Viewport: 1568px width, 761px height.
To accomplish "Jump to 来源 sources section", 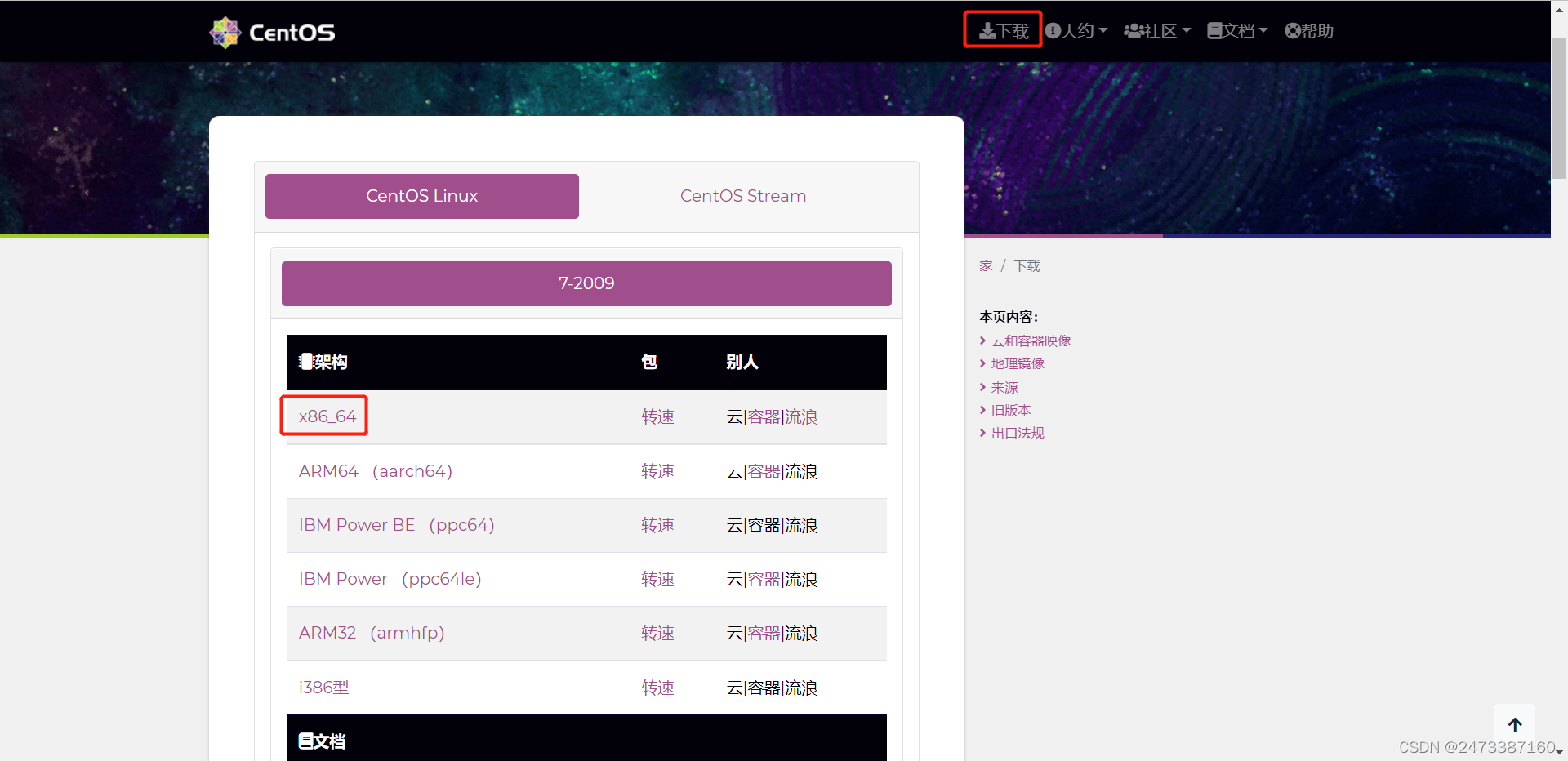I will click(1004, 388).
